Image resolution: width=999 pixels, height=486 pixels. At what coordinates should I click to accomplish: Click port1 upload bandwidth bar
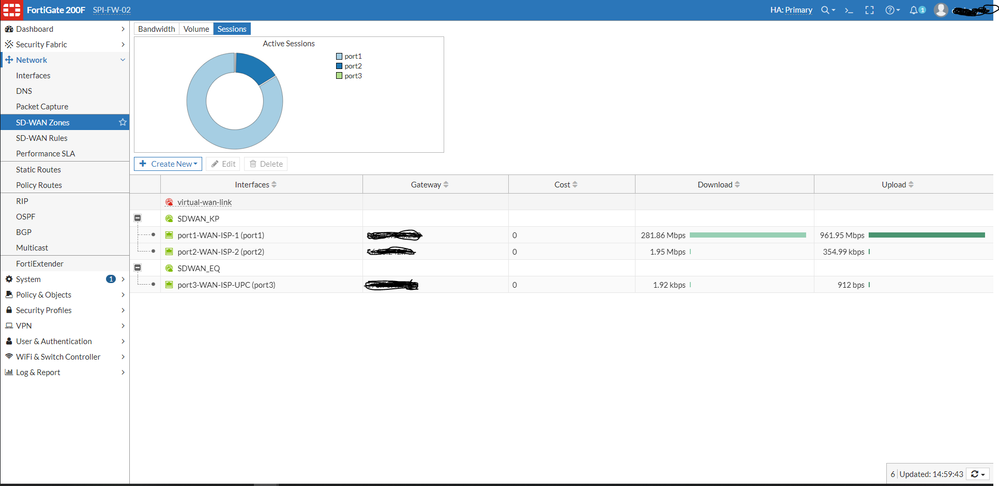click(x=926, y=235)
